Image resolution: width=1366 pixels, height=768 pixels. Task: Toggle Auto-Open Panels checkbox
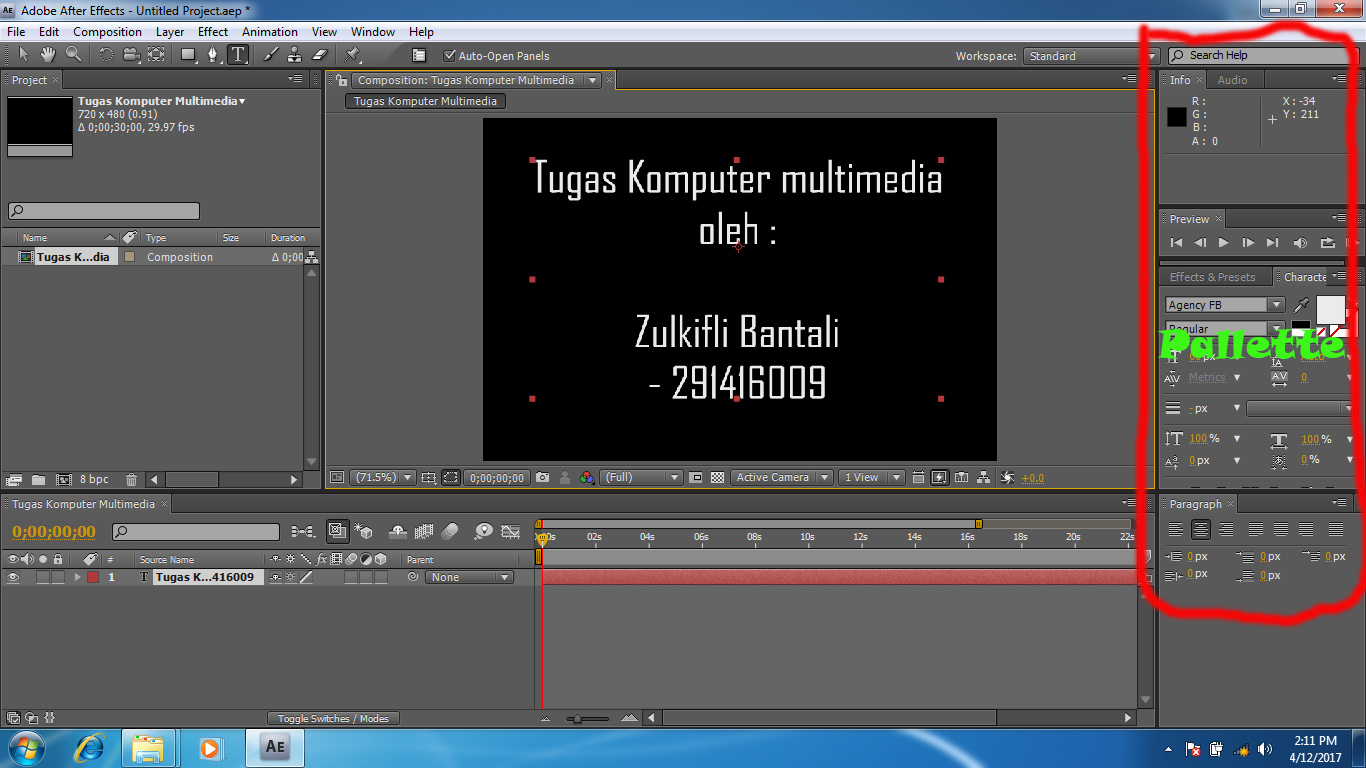click(x=450, y=55)
